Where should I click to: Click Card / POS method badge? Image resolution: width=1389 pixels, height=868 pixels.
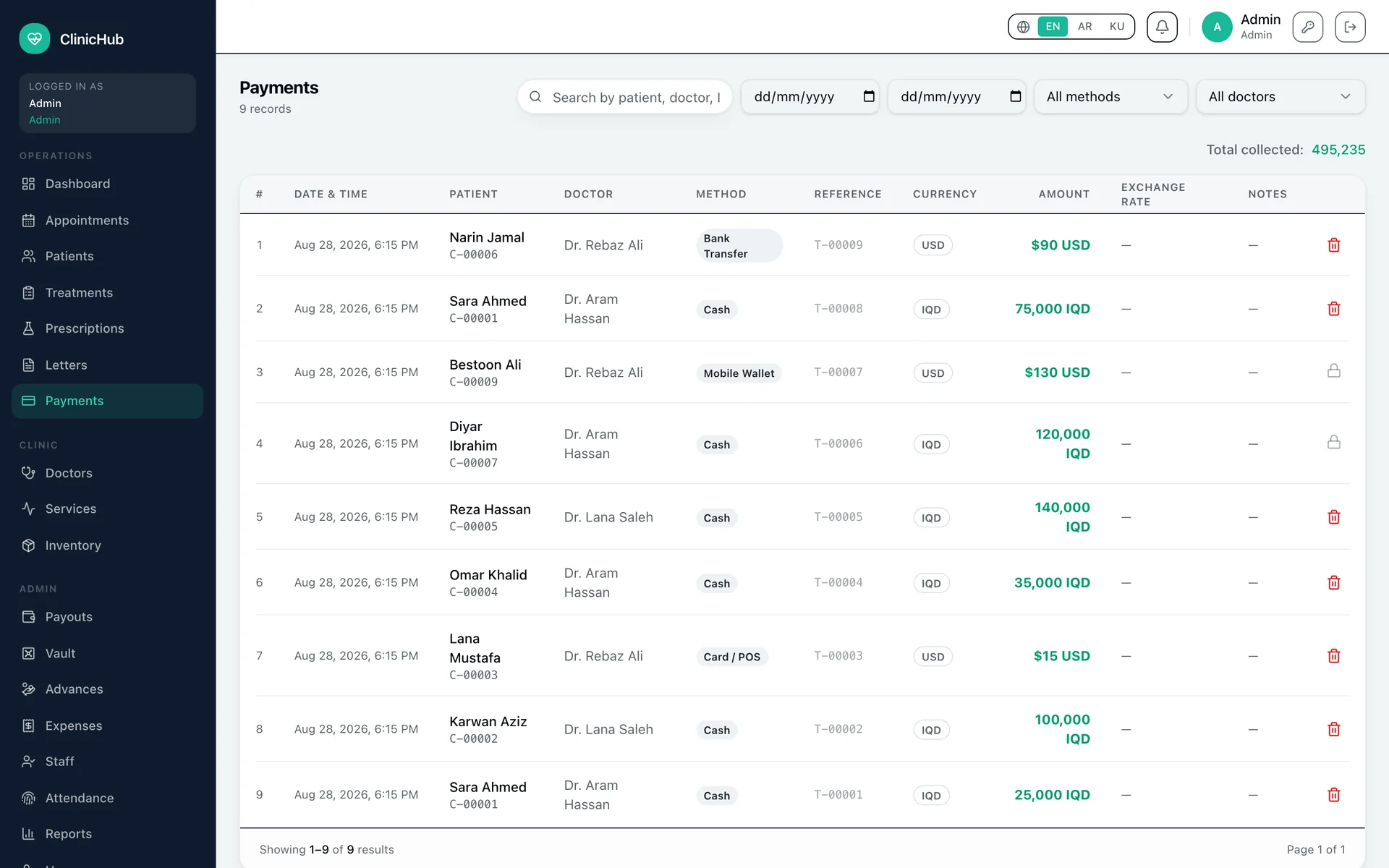click(731, 657)
